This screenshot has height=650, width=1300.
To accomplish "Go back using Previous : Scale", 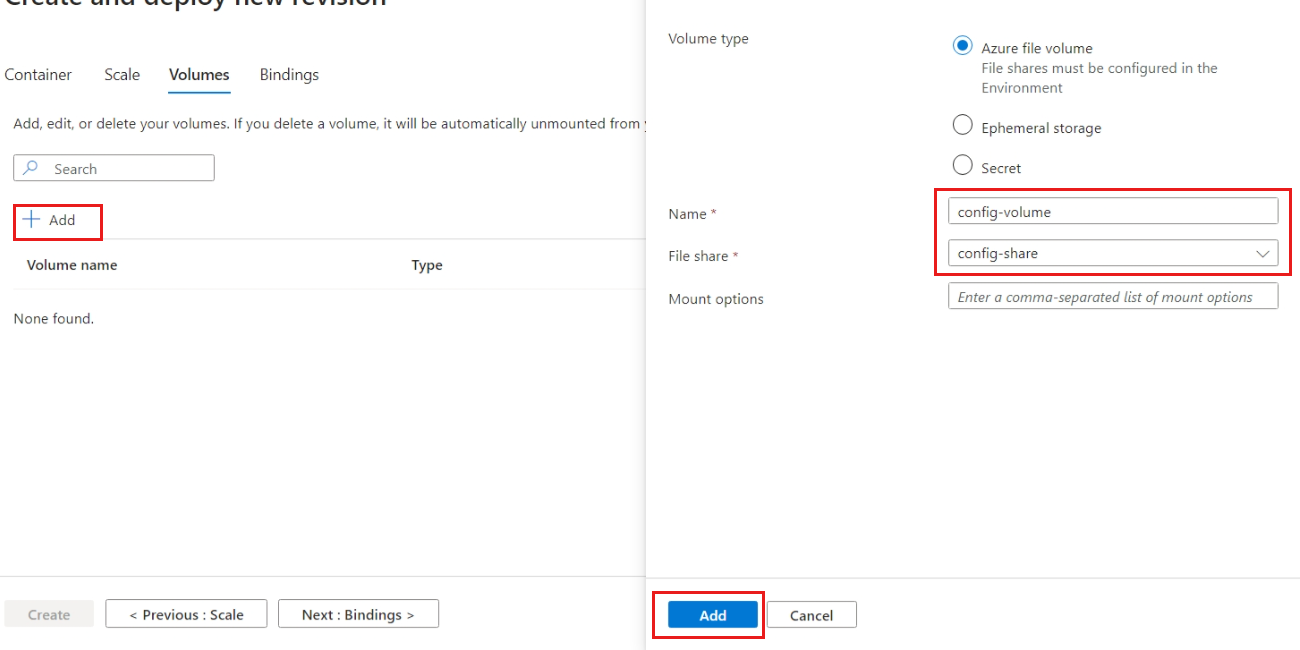I will (186, 613).
